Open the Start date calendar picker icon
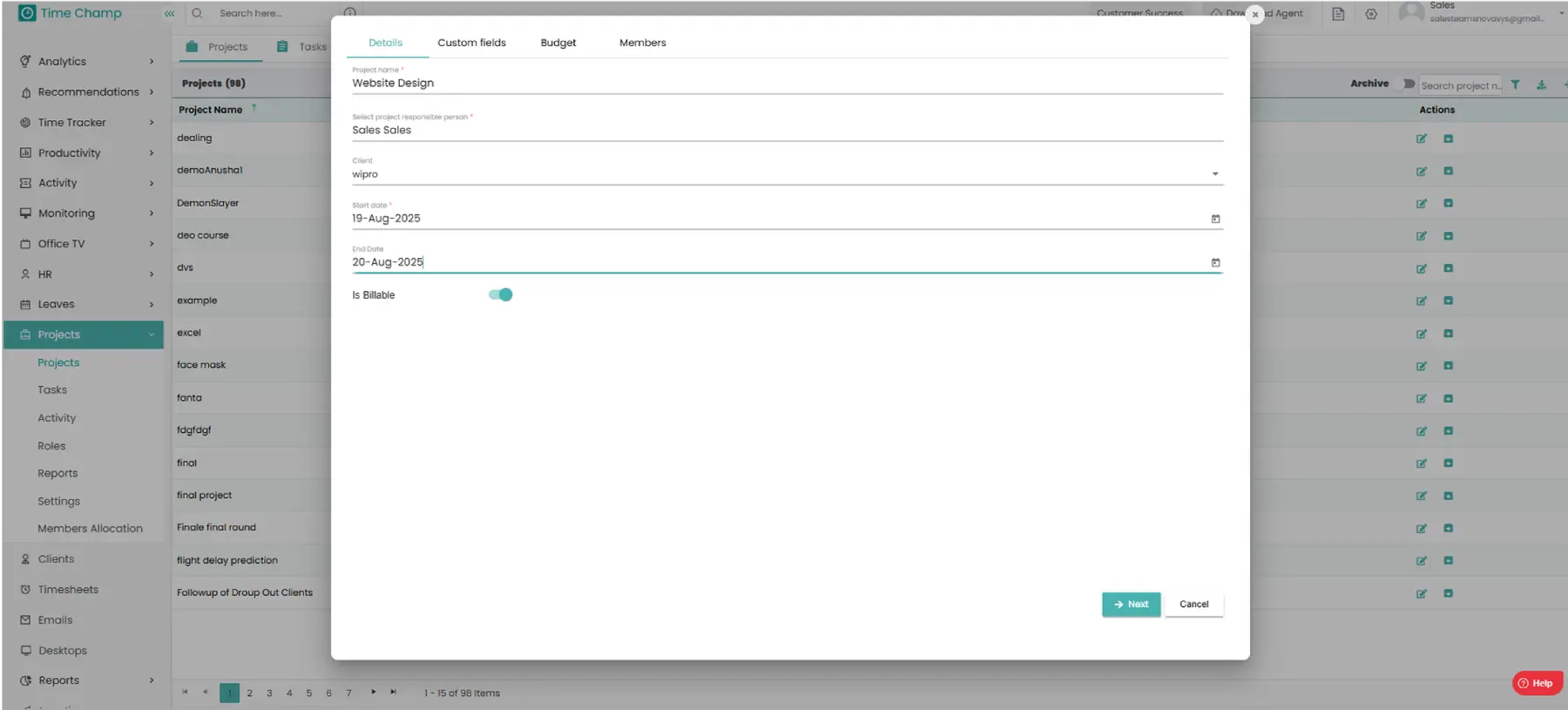The image size is (1568, 710). click(x=1215, y=219)
